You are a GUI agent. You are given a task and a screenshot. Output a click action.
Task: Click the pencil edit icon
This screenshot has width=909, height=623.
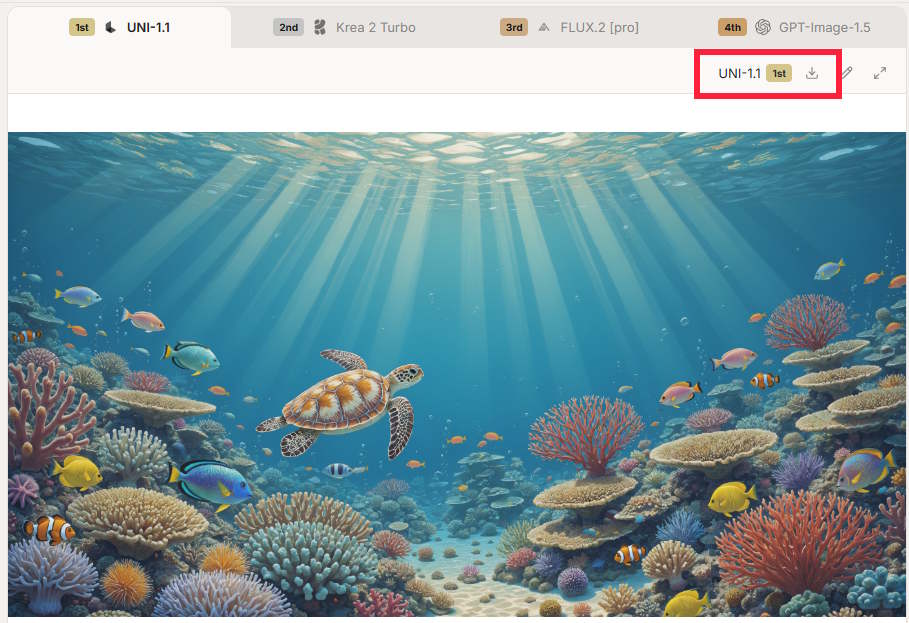847,73
